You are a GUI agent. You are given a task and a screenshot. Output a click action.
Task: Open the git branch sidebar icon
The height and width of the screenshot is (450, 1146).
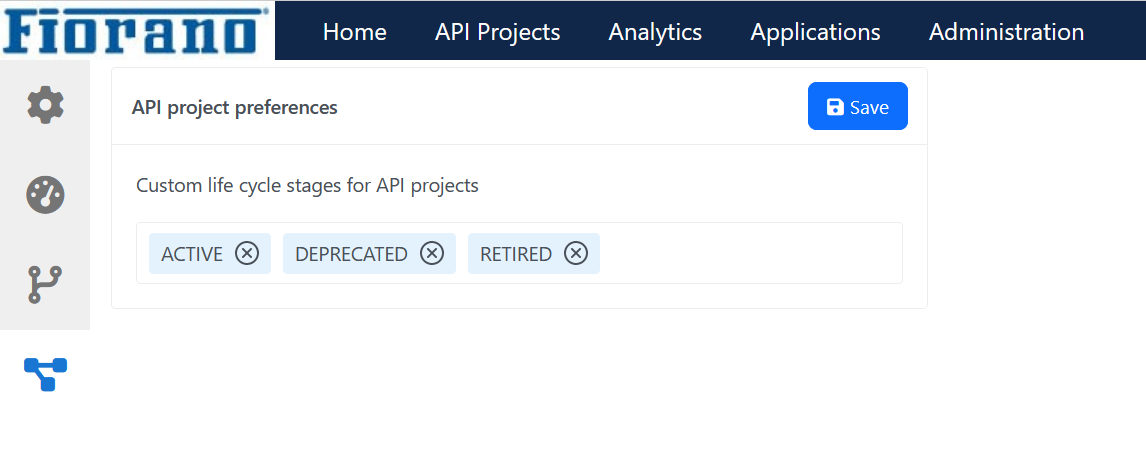(45, 284)
